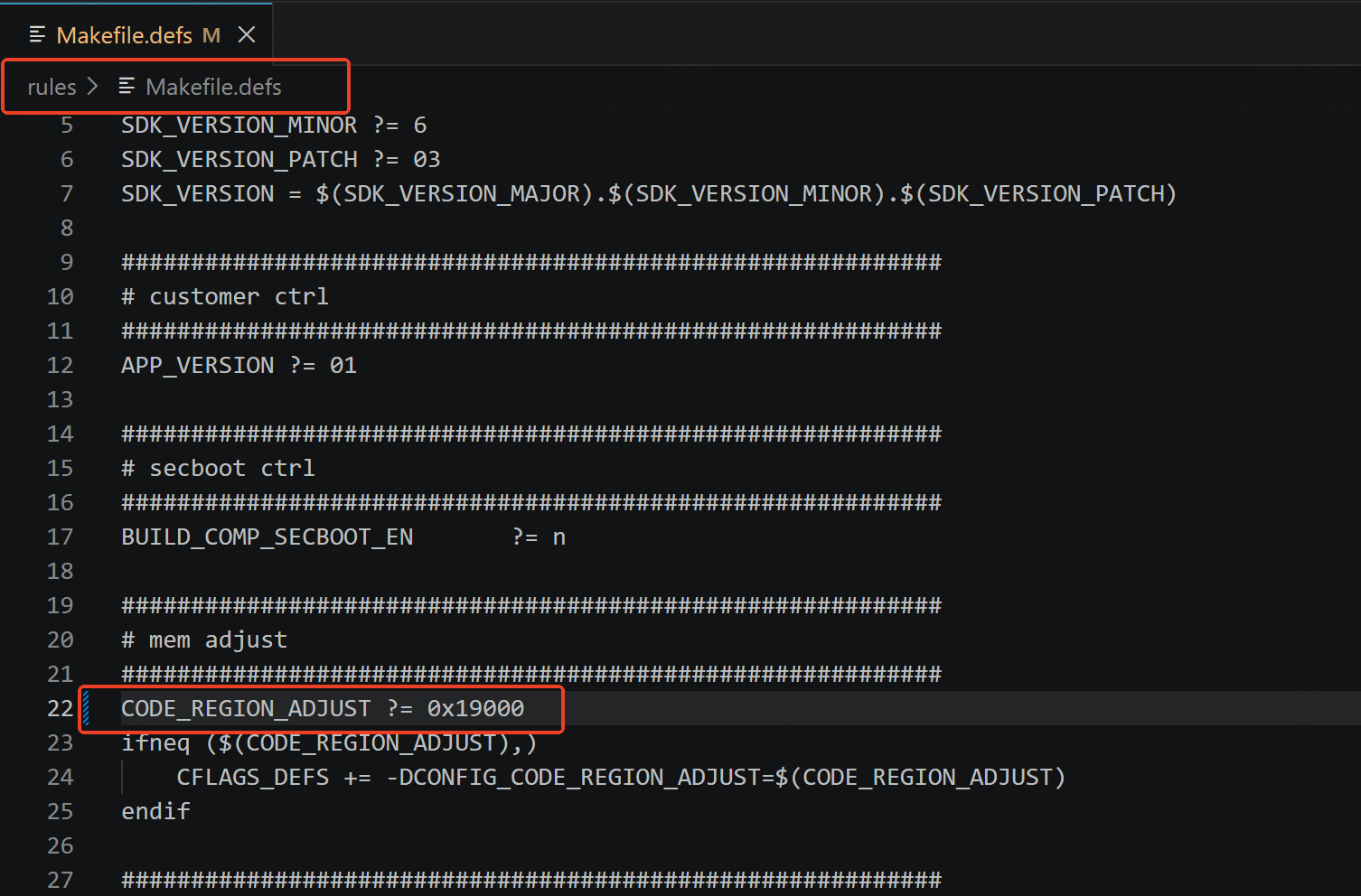This screenshot has width=1361, height=896.
Task: Click the SDK_VERSION_PATCH ?= 03 line
Action: pos(281,159)
